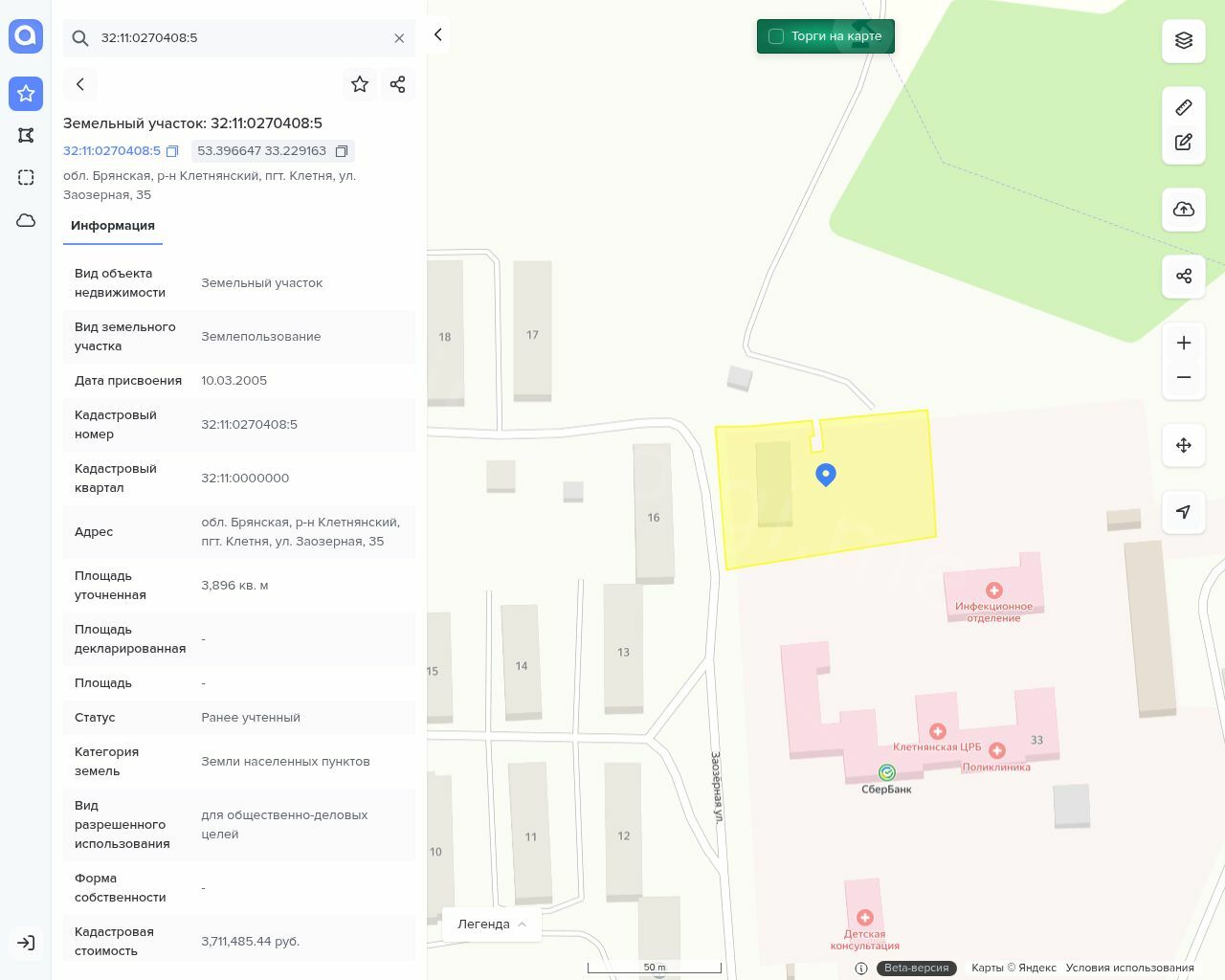
Task: Enable the Торги на карте checkbox
Action: coord(776,36)
